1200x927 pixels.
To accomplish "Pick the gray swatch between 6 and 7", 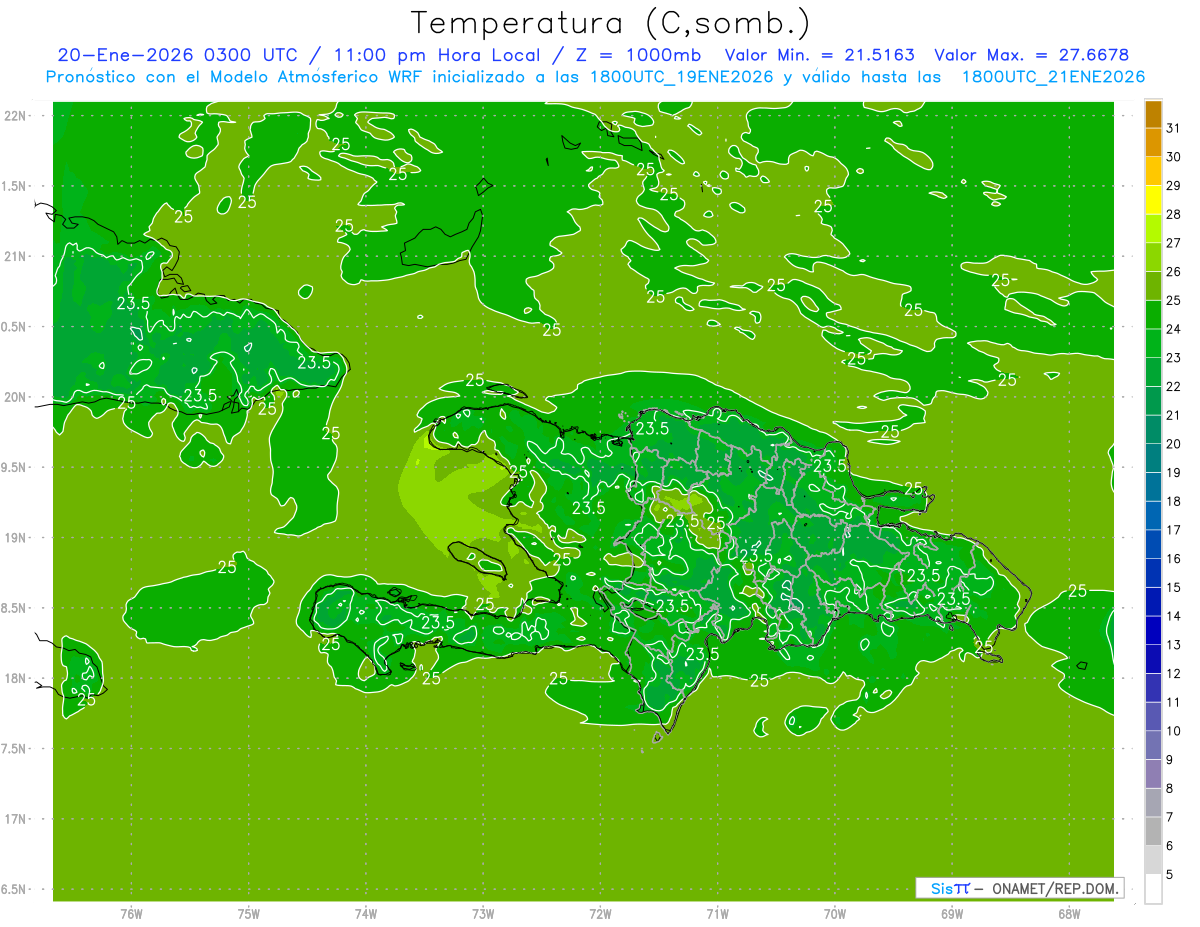I will (x=1153, y=831).
